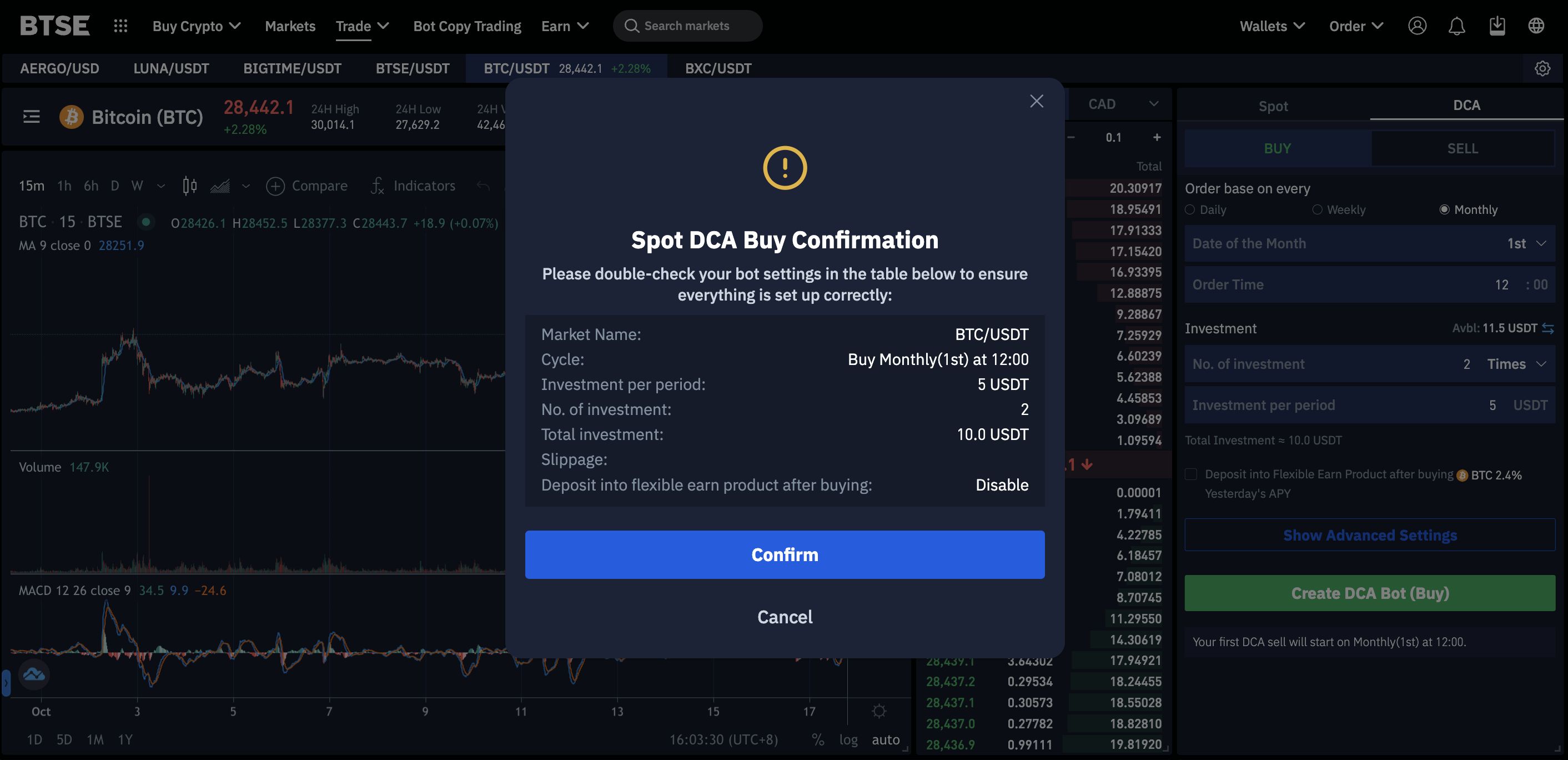Toggle the market list hamburger icon

coord(32,116)
